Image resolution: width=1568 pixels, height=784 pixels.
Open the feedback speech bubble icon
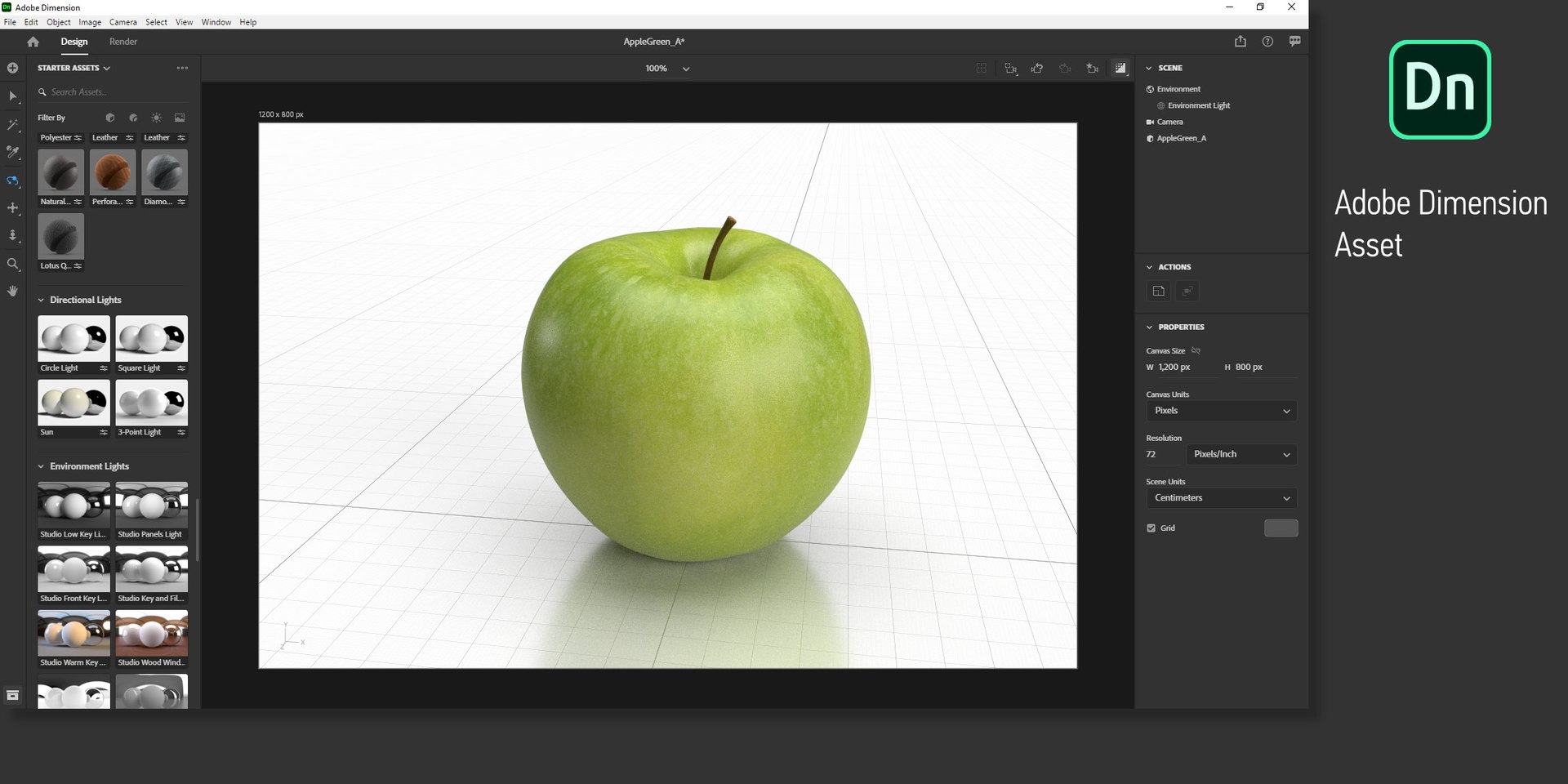click(1294, 42)
